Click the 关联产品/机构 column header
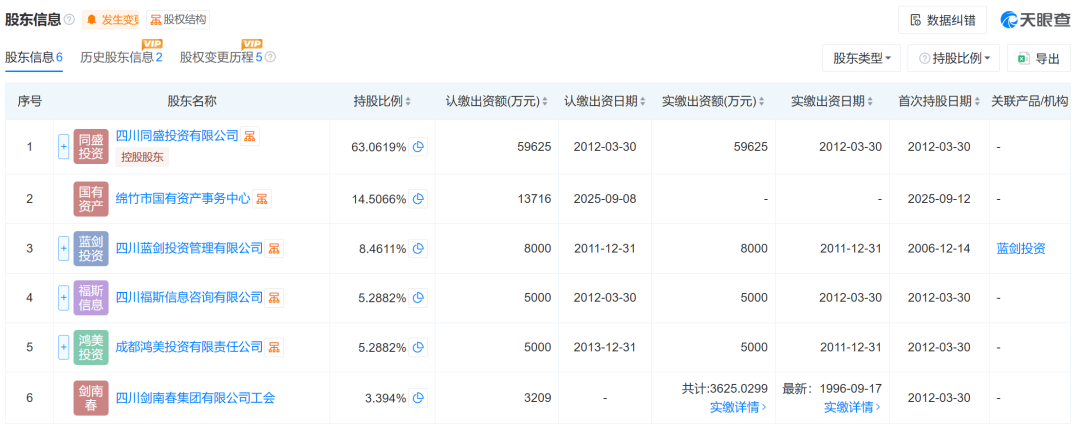This screenshot has width=1080, height=437. tap(1030, 101)
